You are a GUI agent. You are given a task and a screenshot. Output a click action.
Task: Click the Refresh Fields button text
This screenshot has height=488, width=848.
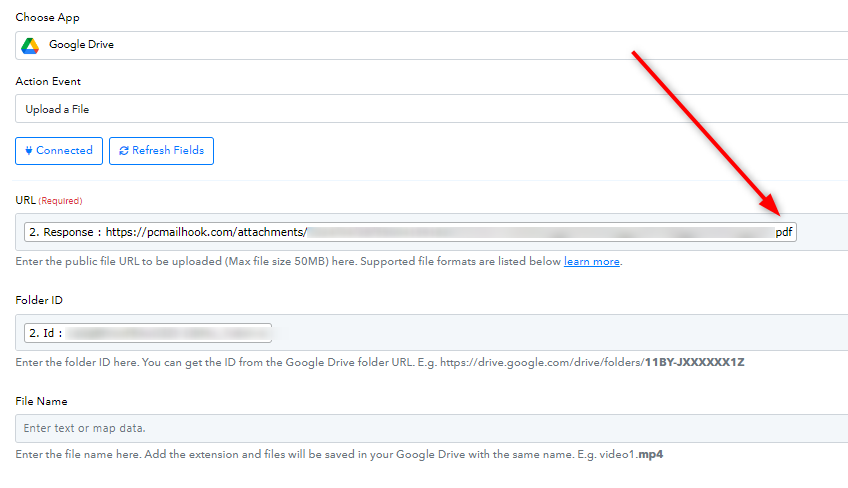coord(168,150)
